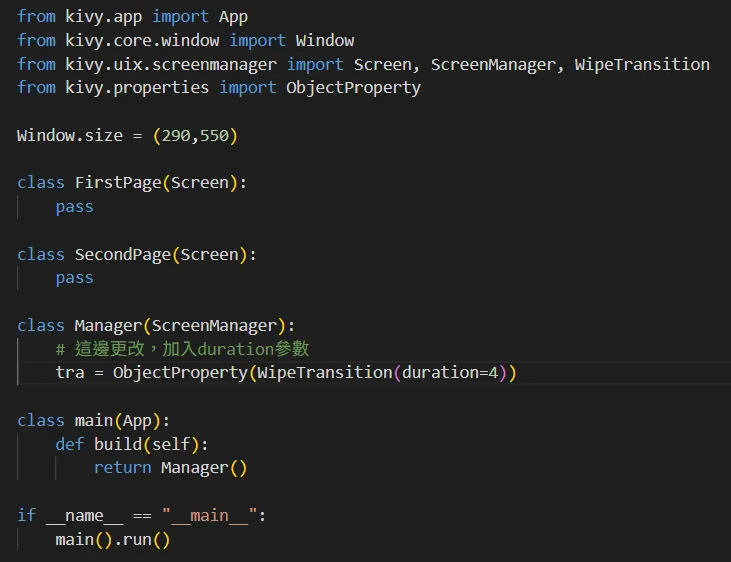Click 'kivy.uix.screenmanager' module name
Screen dimensions: 731x562
pyautogui.click(x=171, y=64)
